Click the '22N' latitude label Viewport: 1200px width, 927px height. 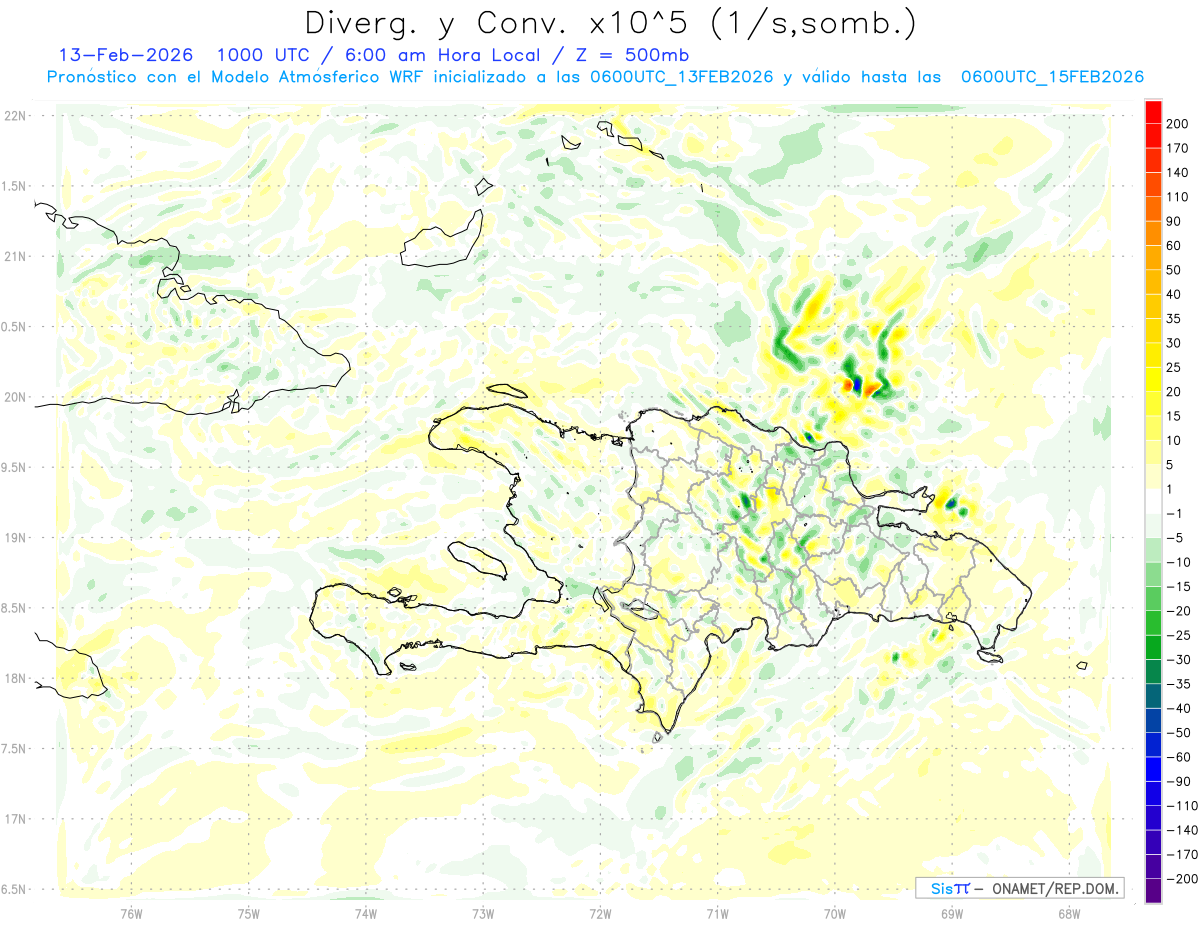[15, 116]
